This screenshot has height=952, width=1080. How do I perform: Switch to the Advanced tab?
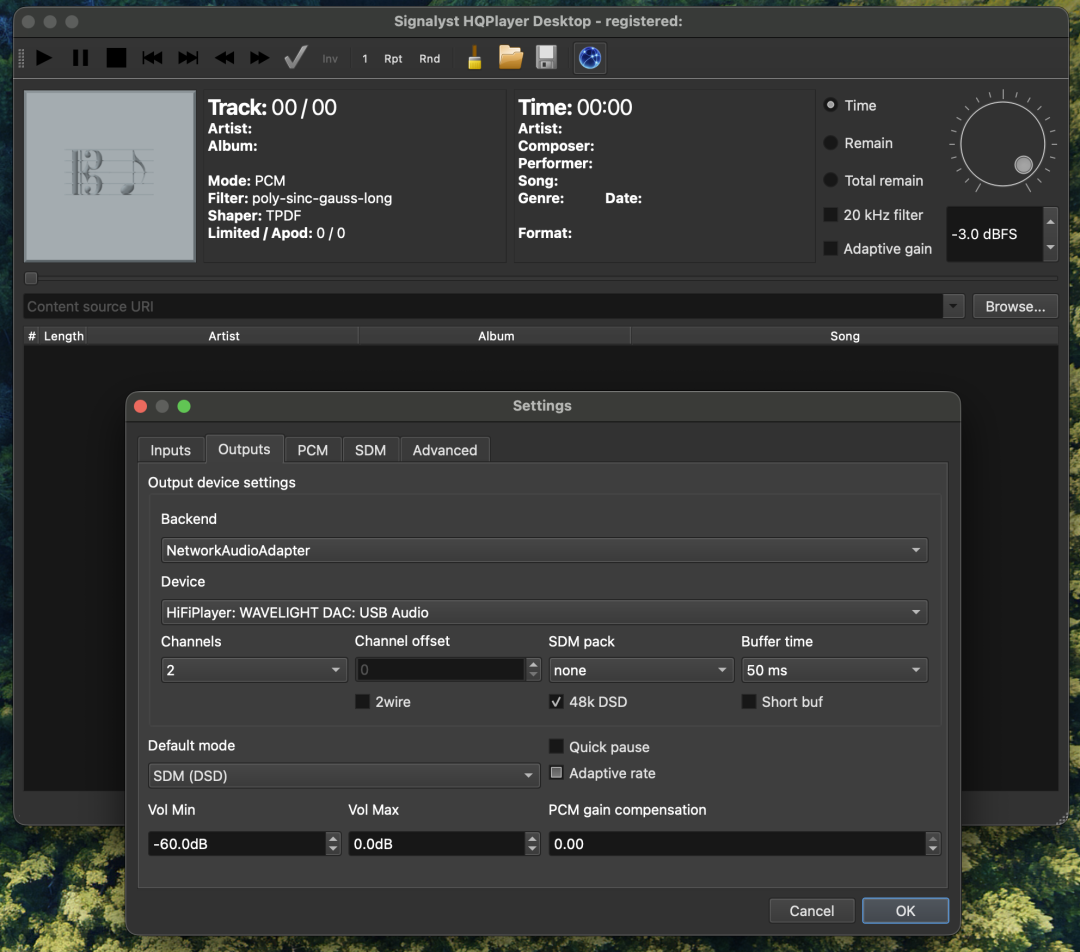pyautogui.click(x=445, y=450)
